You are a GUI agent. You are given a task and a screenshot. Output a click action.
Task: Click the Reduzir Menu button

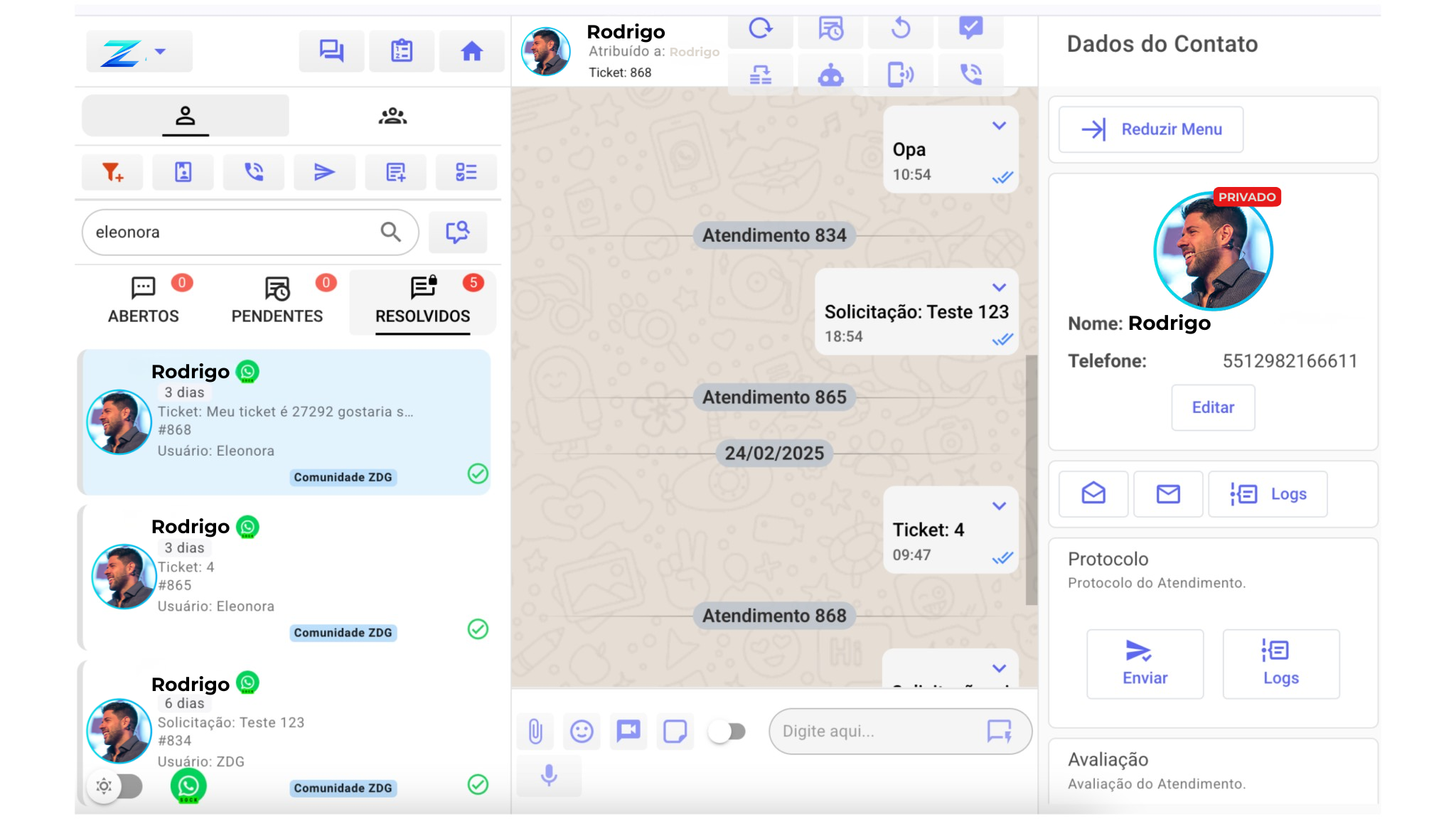1150,129
